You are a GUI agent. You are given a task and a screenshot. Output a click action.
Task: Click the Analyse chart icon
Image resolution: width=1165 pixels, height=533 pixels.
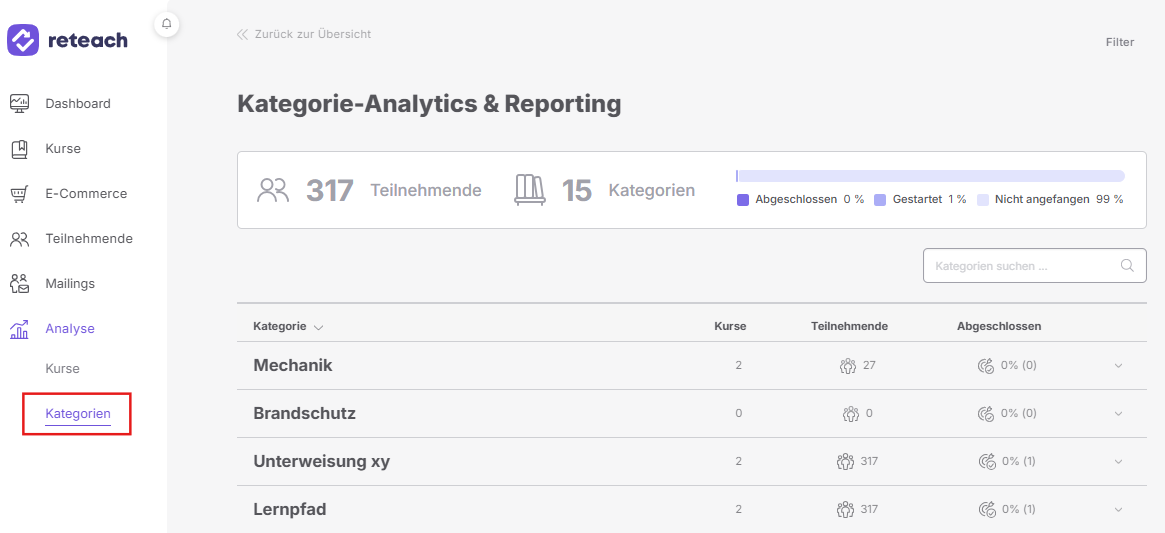pyautogui.click(x=19, y=329)
